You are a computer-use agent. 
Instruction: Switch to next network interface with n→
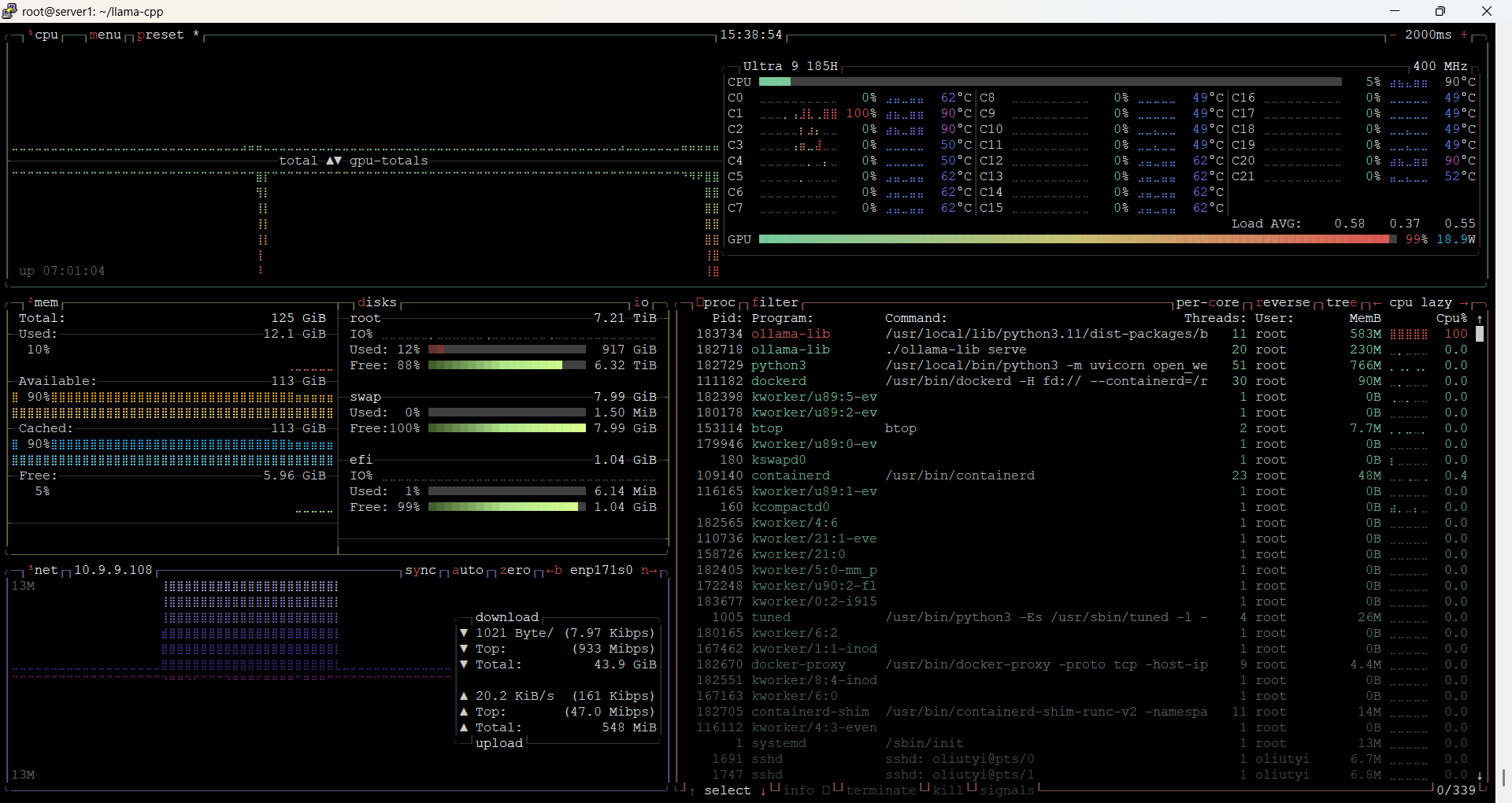pyautogui.click(x=649, y=570)
